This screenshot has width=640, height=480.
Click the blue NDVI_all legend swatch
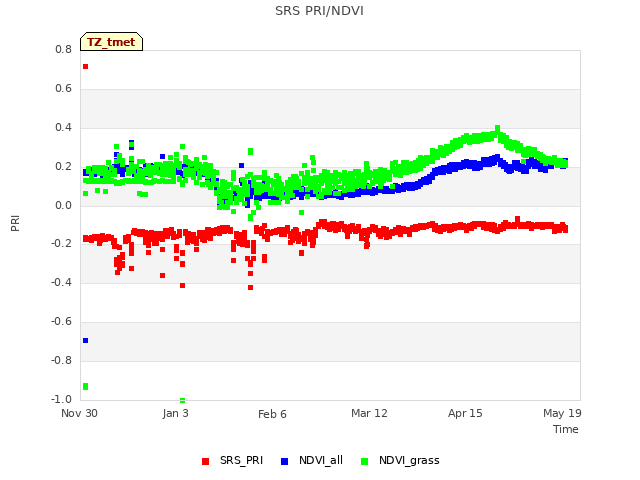coord(284,461)
